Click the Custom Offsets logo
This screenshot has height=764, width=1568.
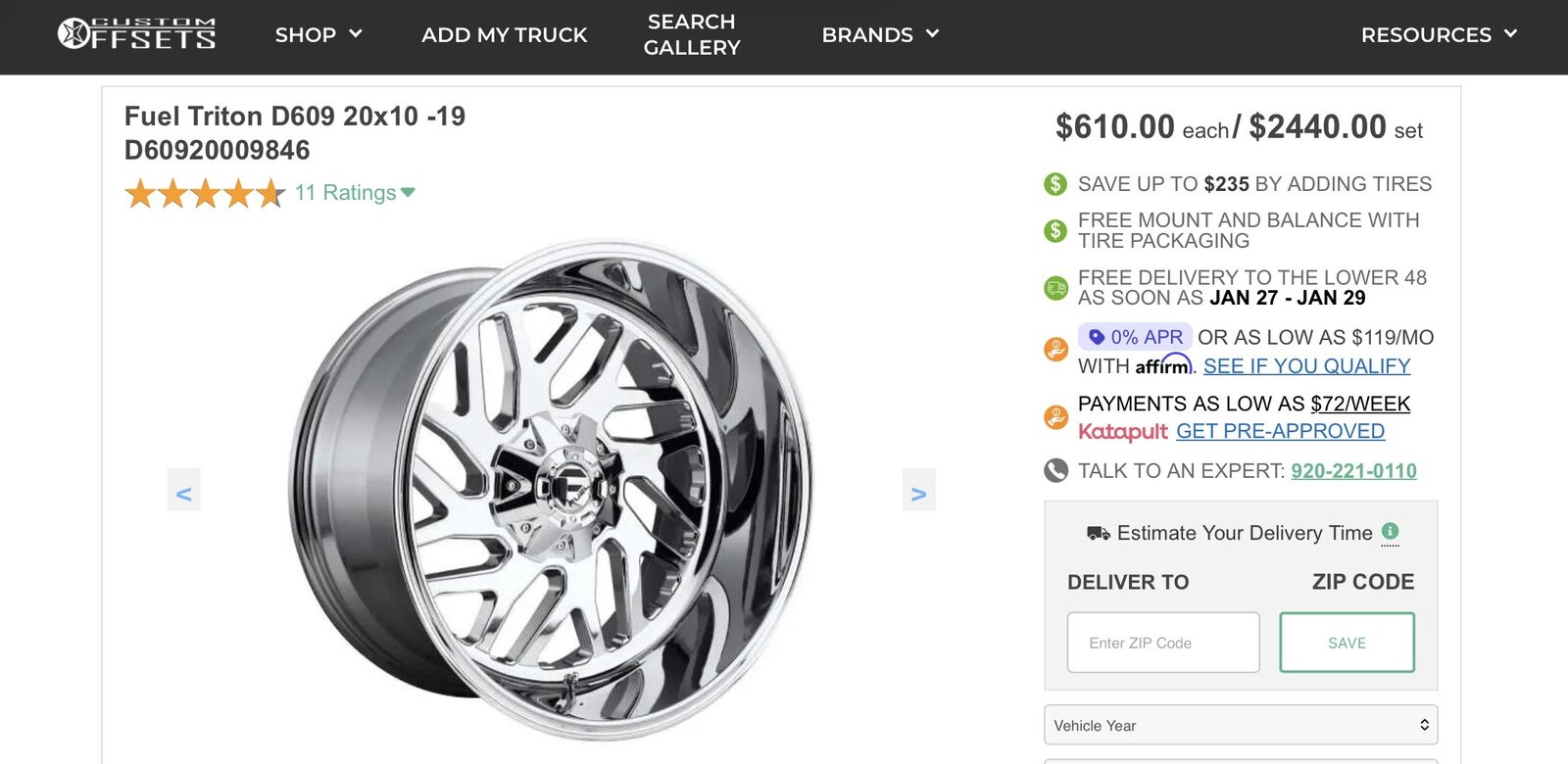pos(137,34)
